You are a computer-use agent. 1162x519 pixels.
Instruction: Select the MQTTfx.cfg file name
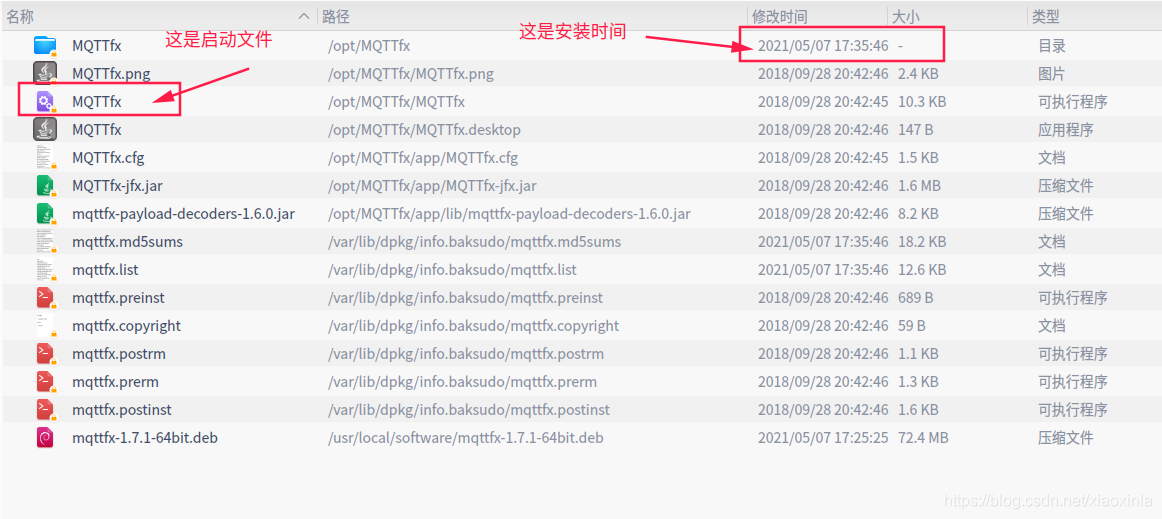click(108, 158)
